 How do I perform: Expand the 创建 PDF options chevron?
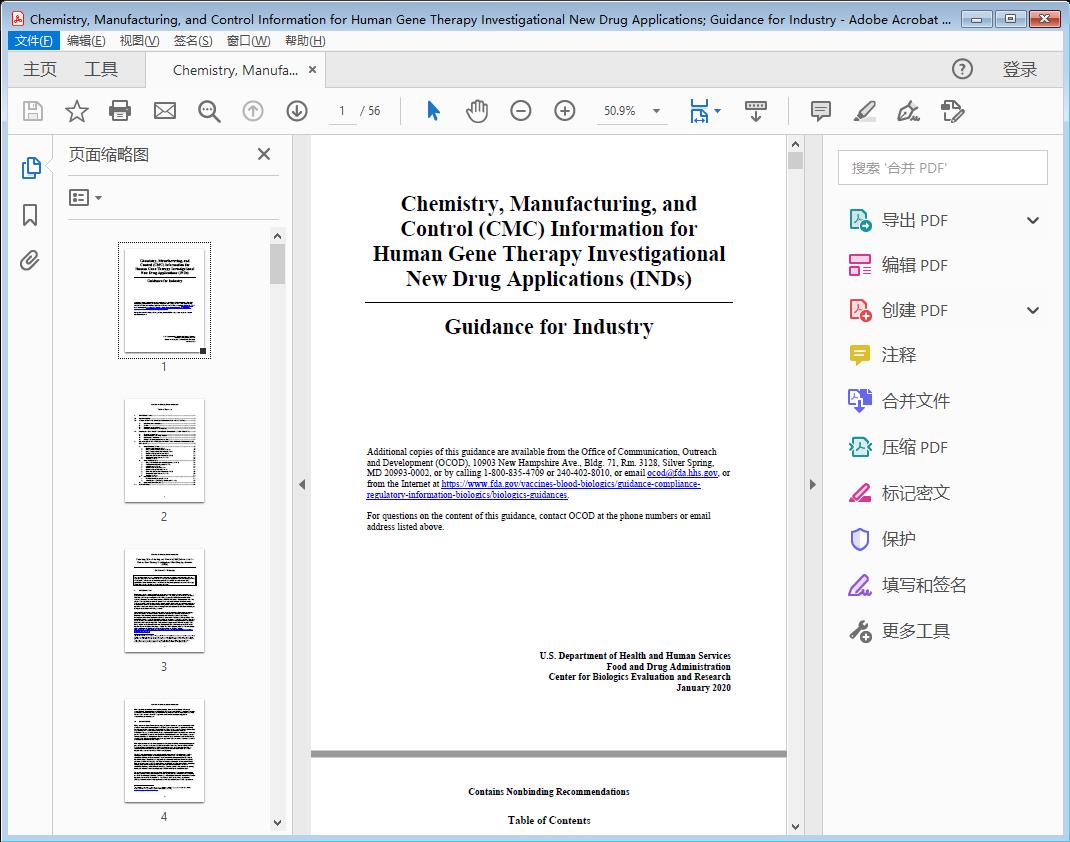click(1031, 310)
